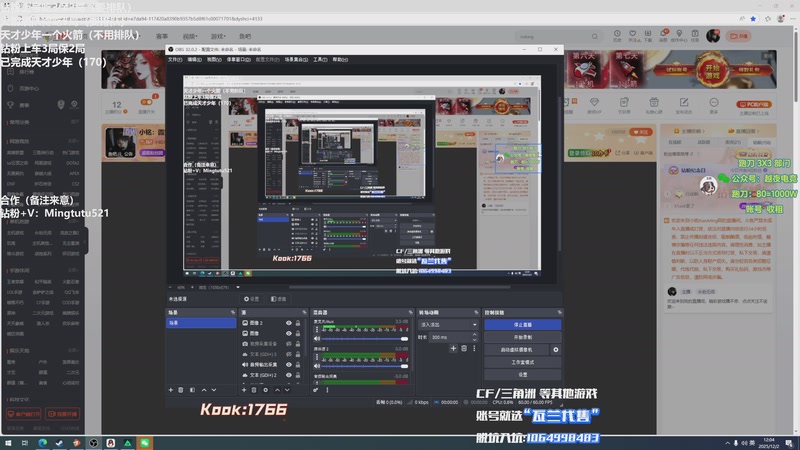The height and width of the screenshot is (450, 800).
Task: Open advanced audio properties in mixer toolbar
Action: tap(316, 390)
